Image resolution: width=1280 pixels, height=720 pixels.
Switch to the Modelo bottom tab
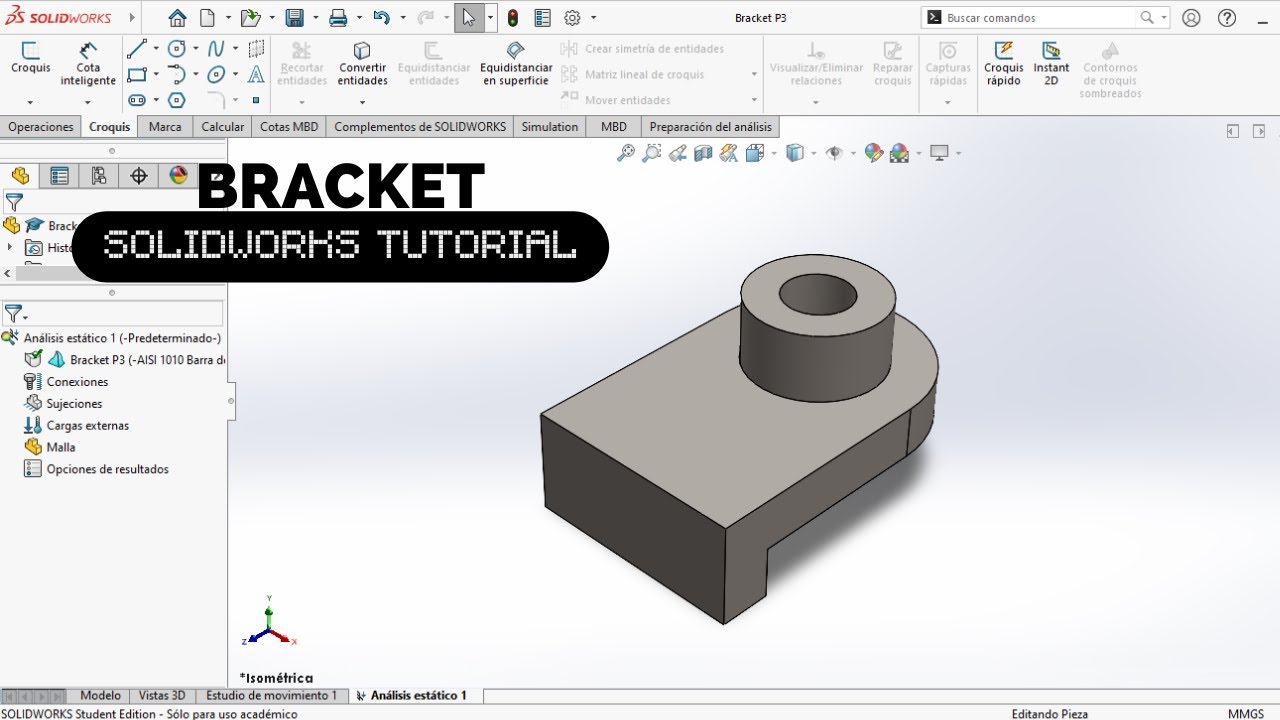click(100, 695)
